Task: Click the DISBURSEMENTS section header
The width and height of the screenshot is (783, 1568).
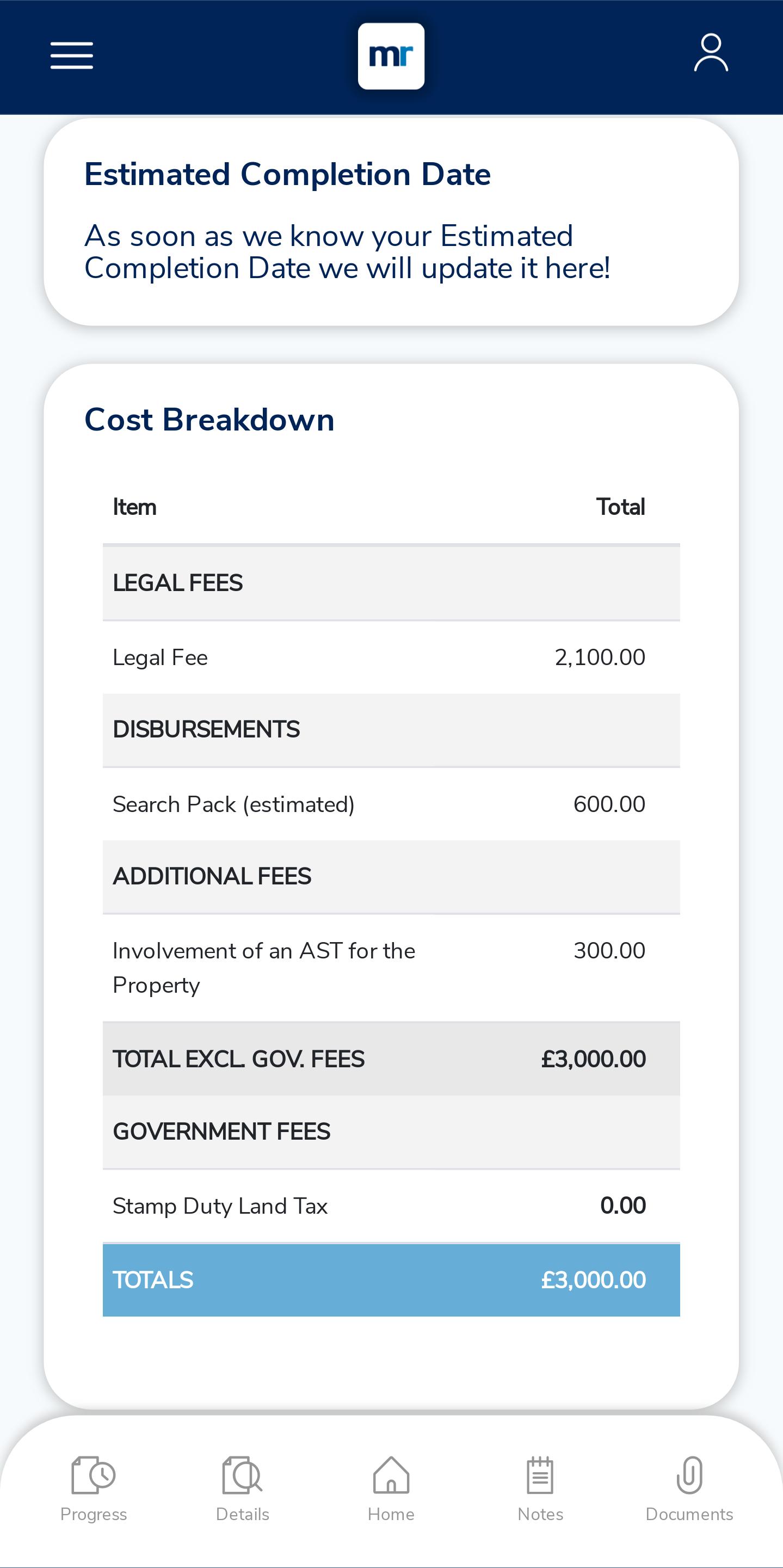Action: (391, 730)
